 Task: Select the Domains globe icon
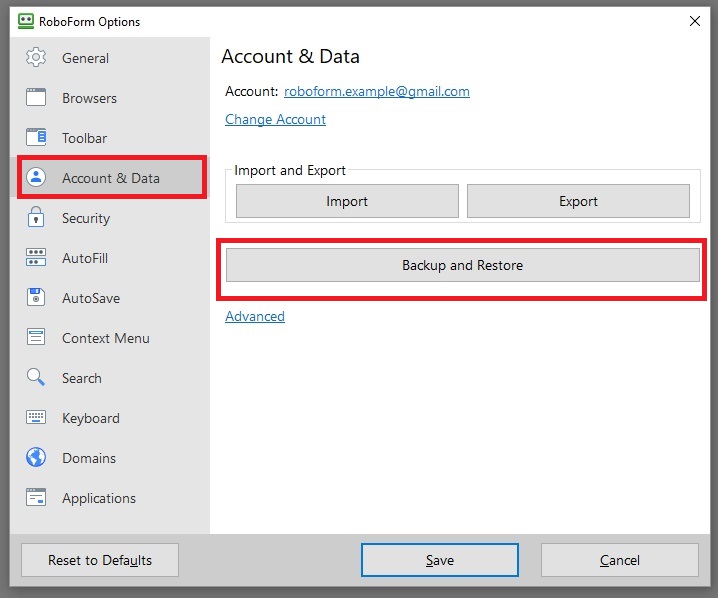coord(36,457)
